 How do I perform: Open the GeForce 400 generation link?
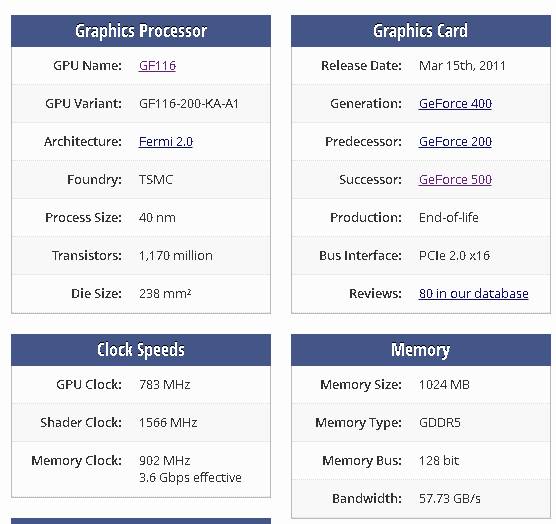coord(455,104)
